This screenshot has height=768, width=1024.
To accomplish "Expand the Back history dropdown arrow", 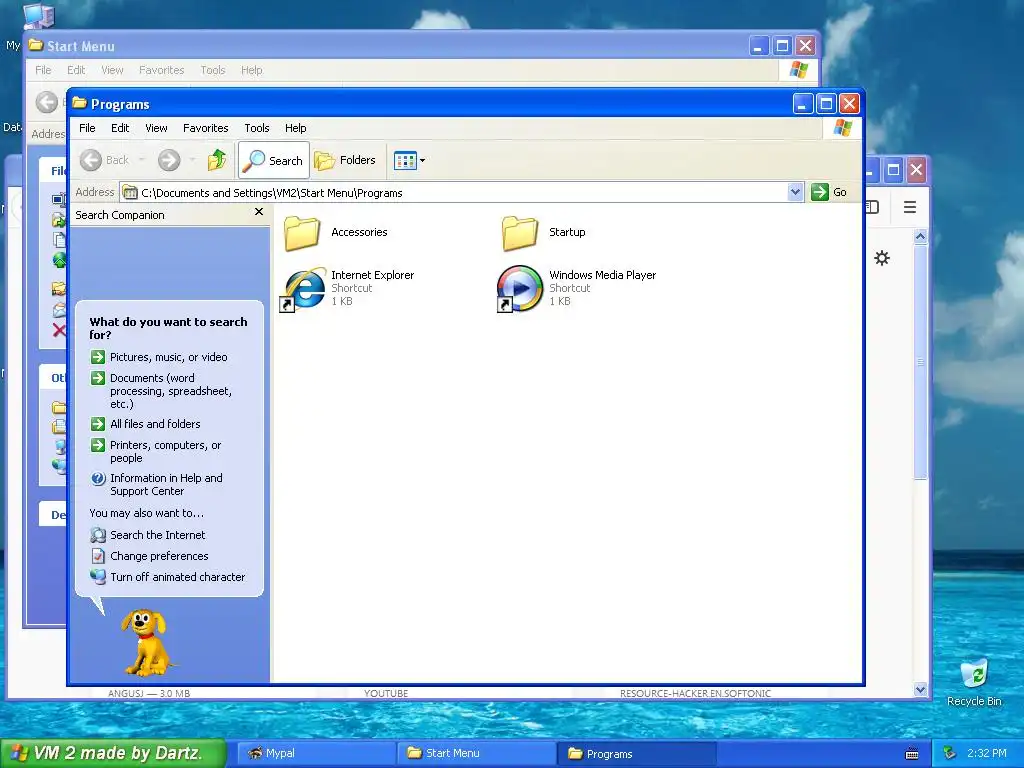I will 141,160.
